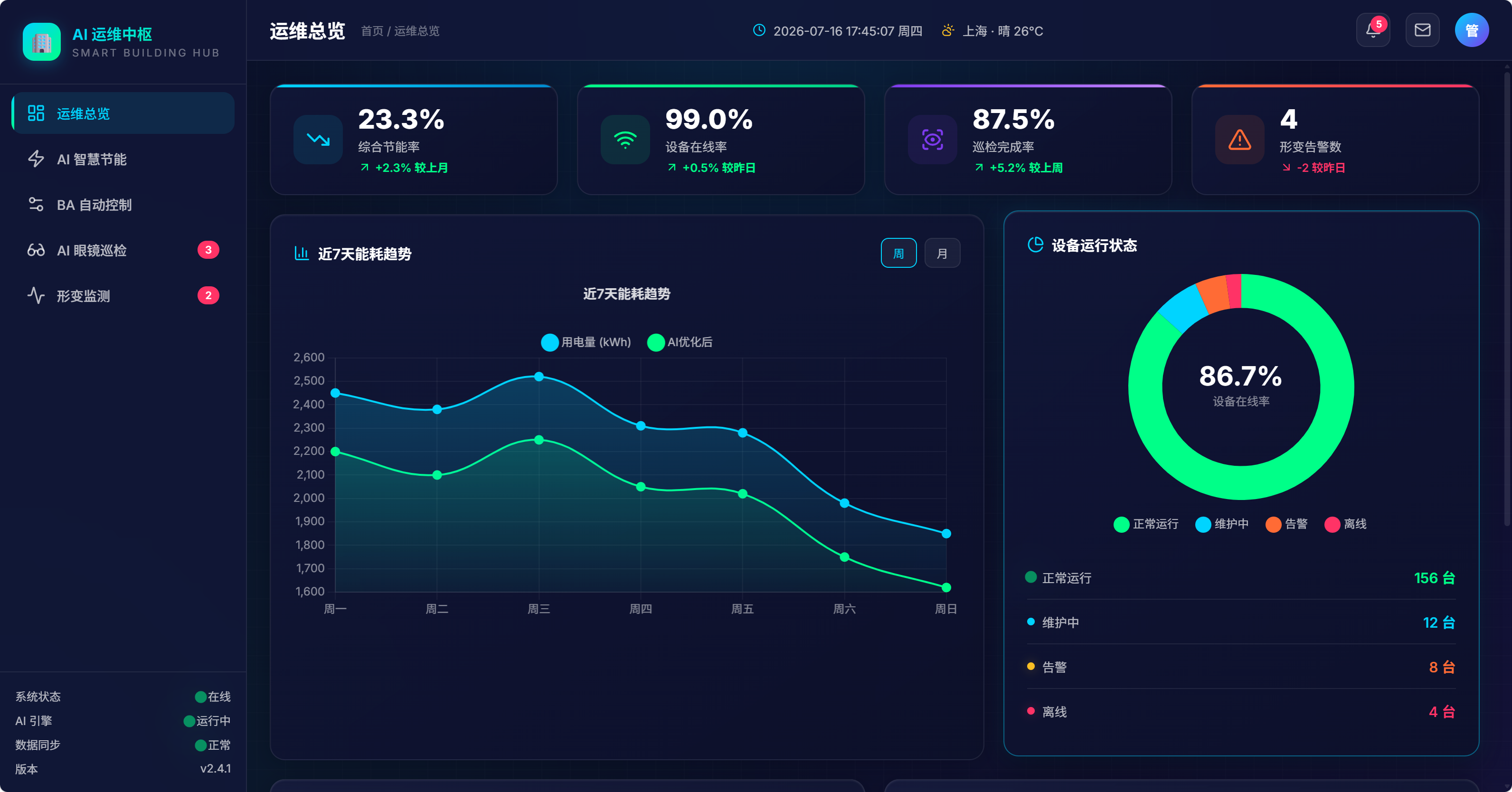
Task: Open the AI 眼镜巡检 sidebar menu item
Action: pyautogui.click(x=123, y=250)
